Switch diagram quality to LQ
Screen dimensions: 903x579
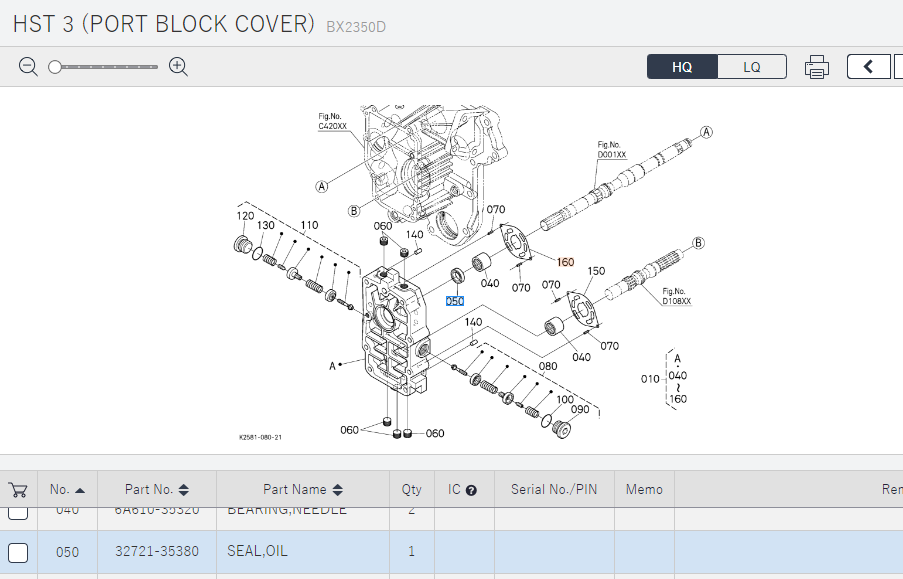[752, 67]
